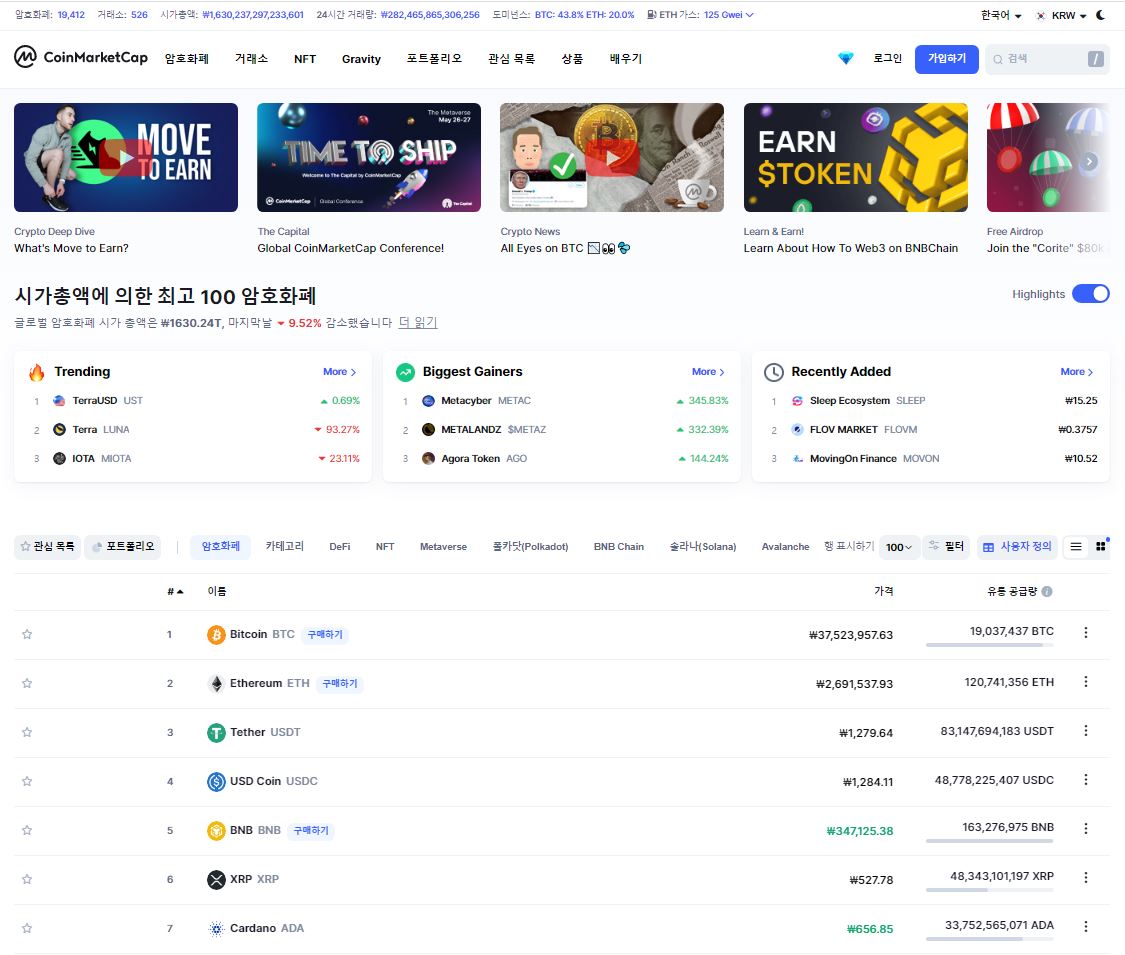Open More in Trending panel
1125x955 pixels.
(x=339, y=372)
